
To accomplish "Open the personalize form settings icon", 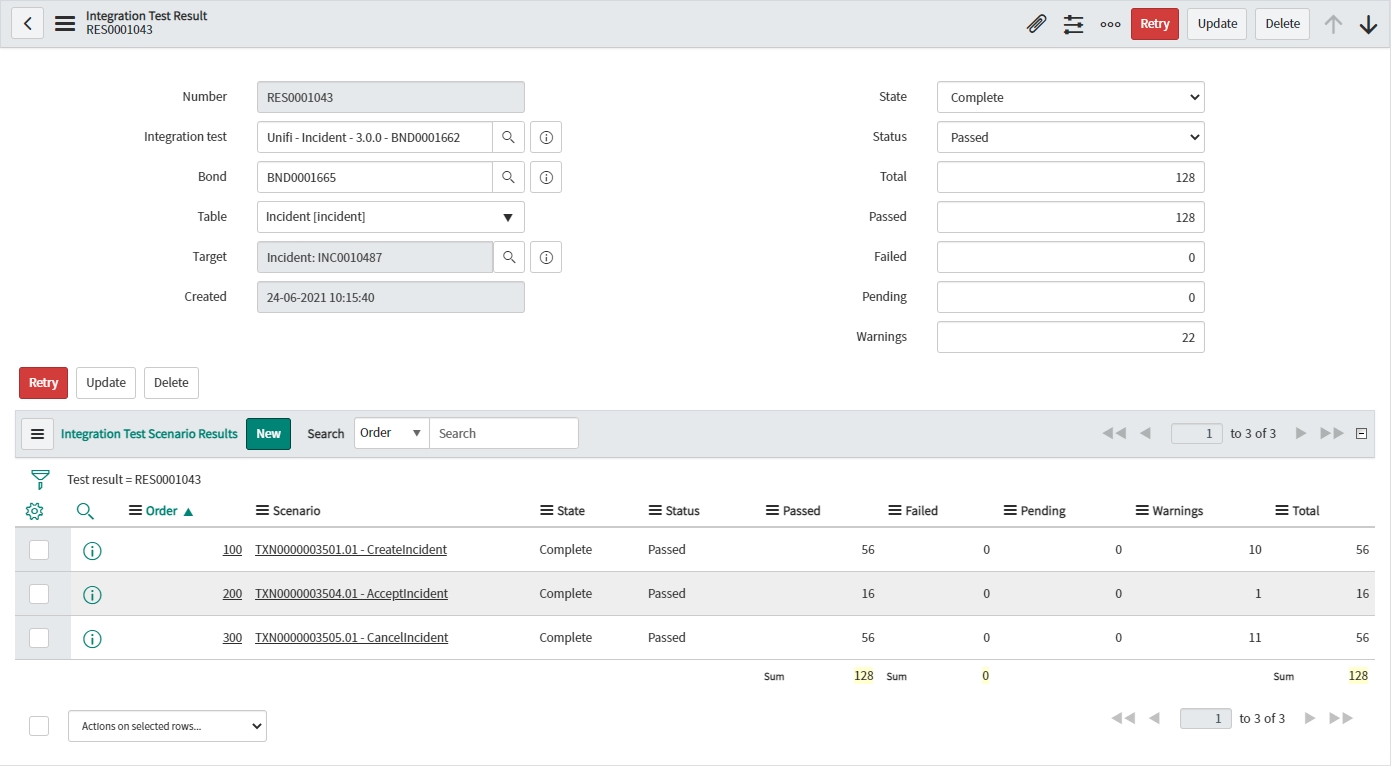I will tap(1073, 24).
